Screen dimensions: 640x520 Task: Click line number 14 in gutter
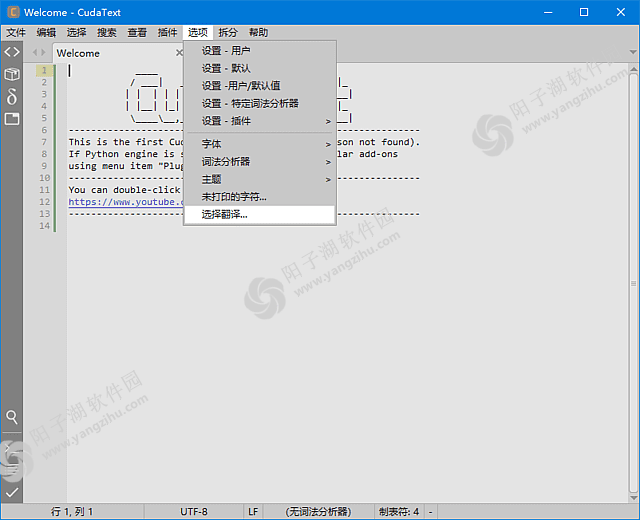point(44,226)
